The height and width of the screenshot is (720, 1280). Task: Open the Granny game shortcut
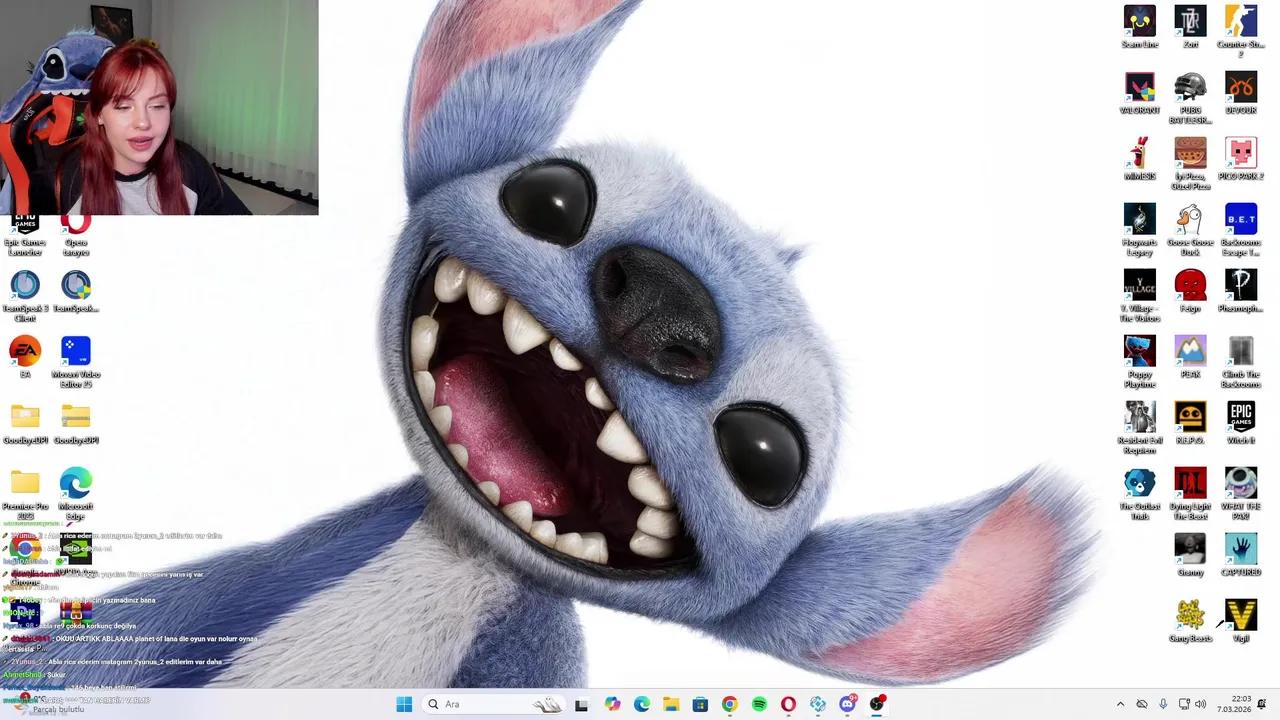click(1190, 555)
